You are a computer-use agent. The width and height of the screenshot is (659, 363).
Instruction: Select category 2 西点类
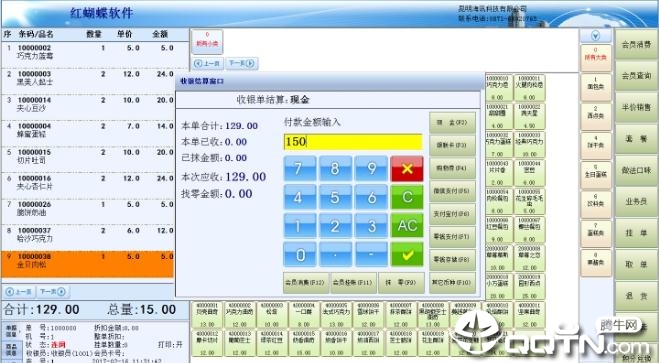point(596,116)
